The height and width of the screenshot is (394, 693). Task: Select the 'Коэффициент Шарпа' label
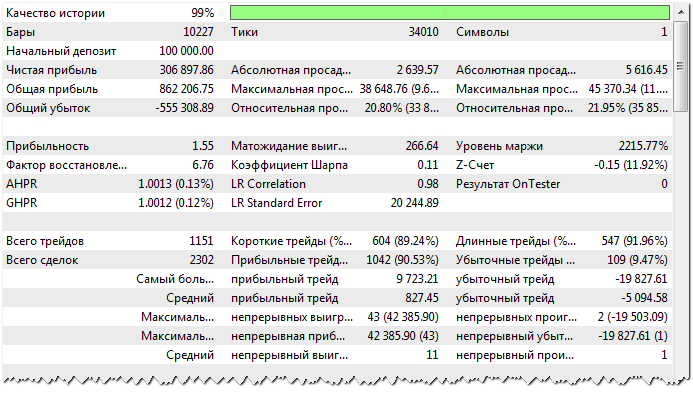(289, 165)
